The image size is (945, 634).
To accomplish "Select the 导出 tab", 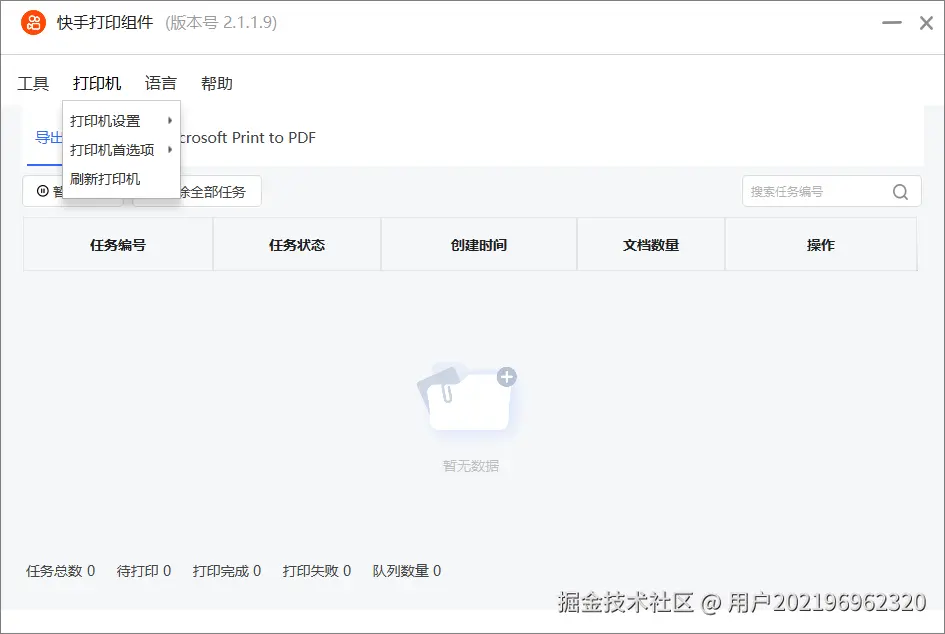I will click(x=48, y=138).
